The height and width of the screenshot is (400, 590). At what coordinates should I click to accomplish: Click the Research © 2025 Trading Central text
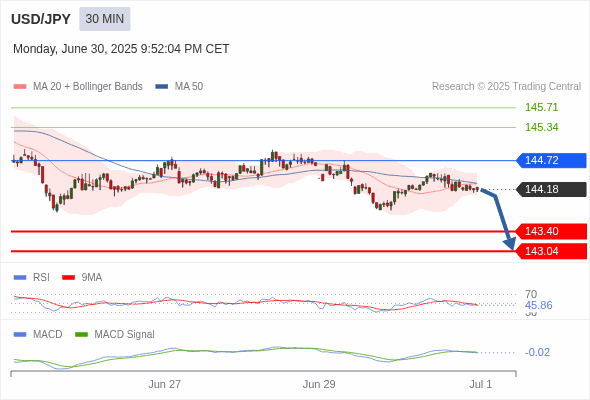[506, 87]
